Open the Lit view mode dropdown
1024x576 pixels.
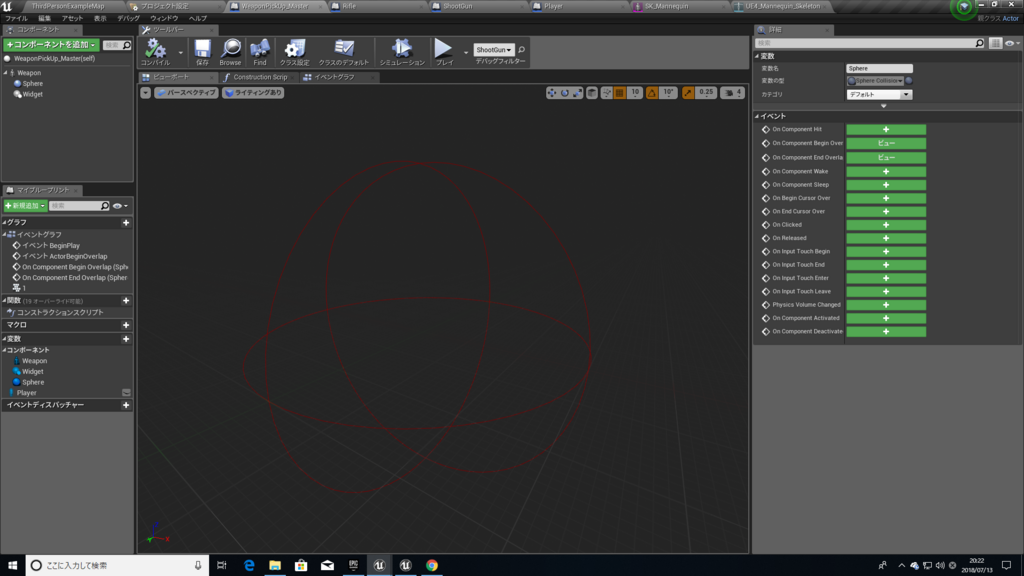click(x=253, y=93)
